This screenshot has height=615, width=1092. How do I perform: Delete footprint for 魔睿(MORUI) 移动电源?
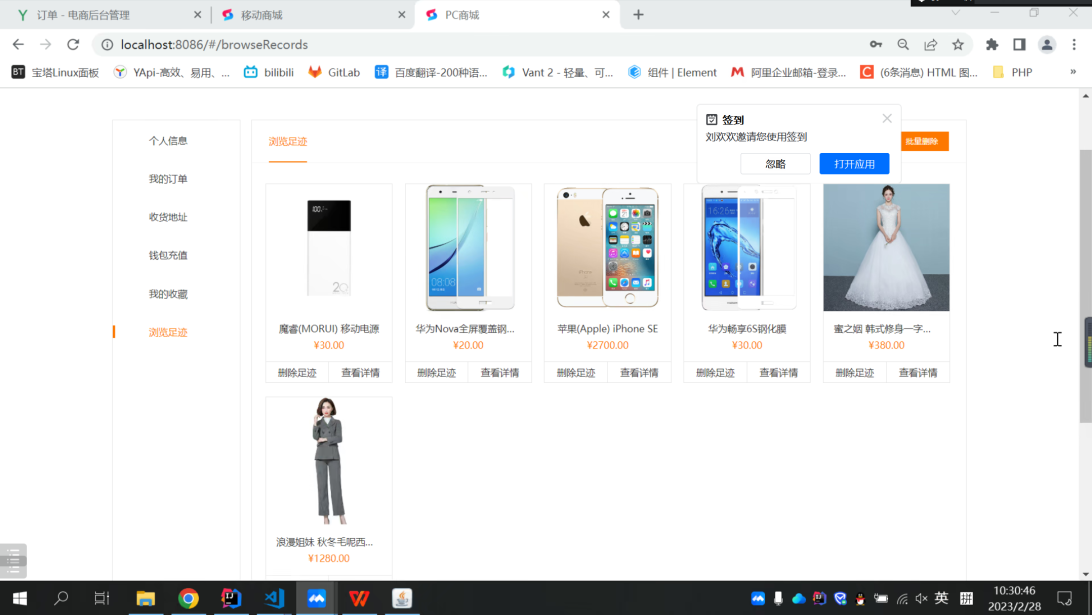pyautogui.click(x=297, y=373)
